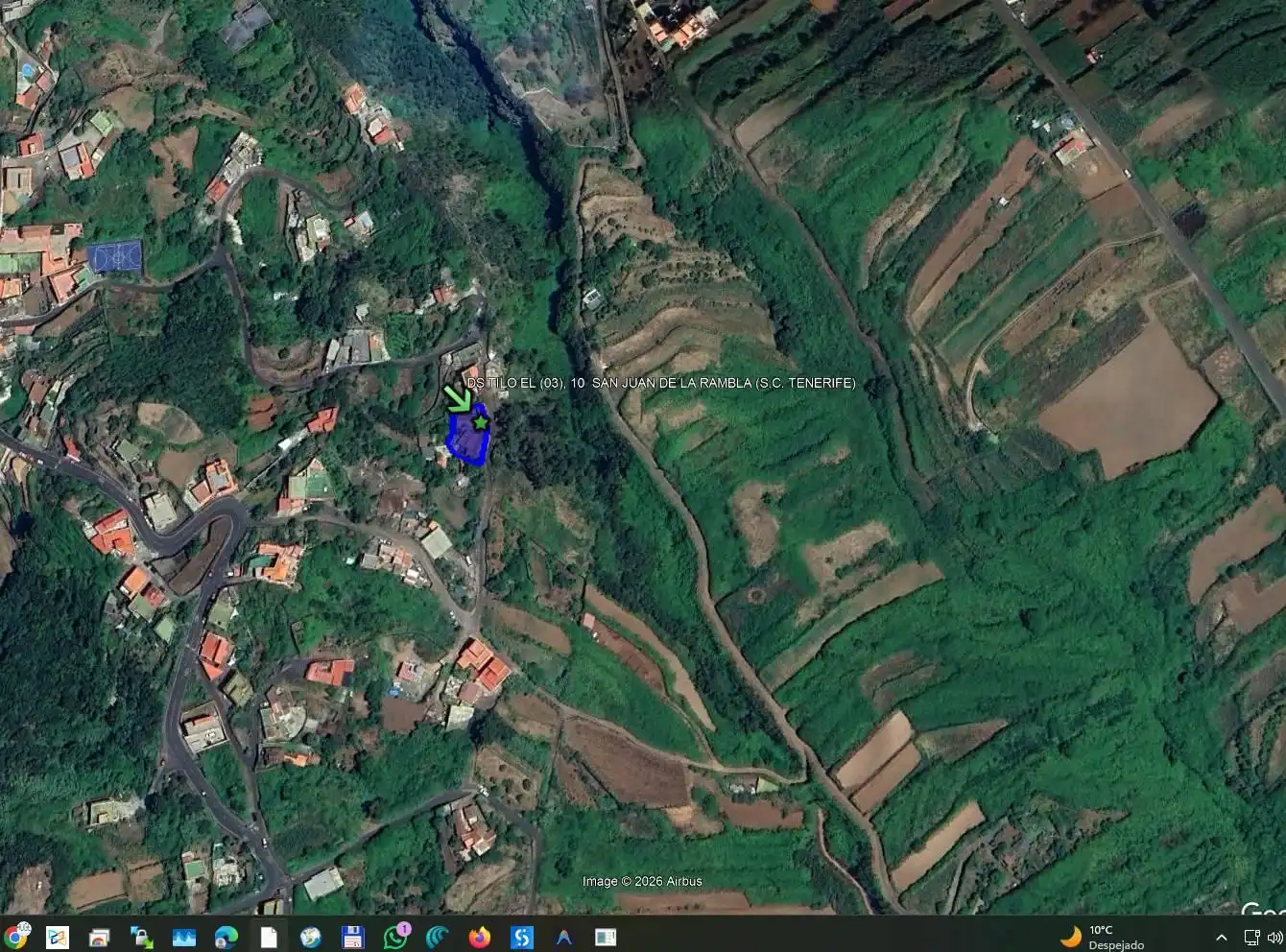Launch the blue wave chart taskbar app
This screenshot has height=952, width=1286.
coord(184,937)
